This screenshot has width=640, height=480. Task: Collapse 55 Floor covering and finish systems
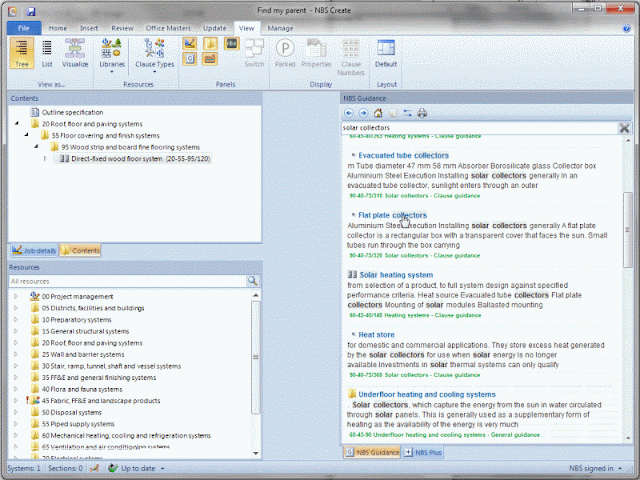[27, 135]
